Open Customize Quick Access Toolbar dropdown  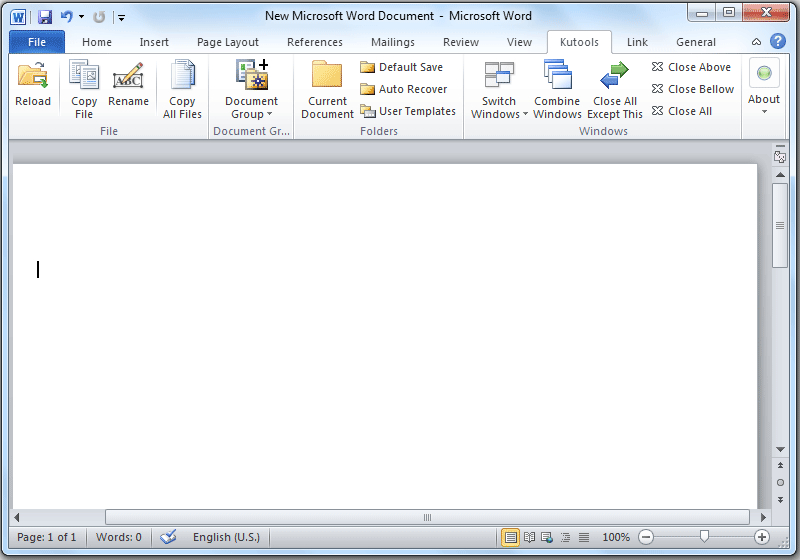121,18
